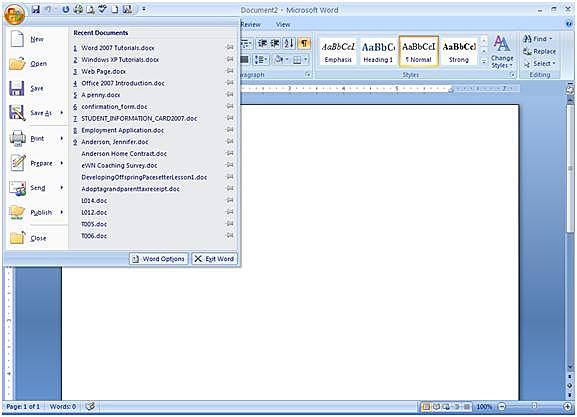Switch to Print Layout view button
This screenshot has height=417, width=577.
(x=426, y=407)
